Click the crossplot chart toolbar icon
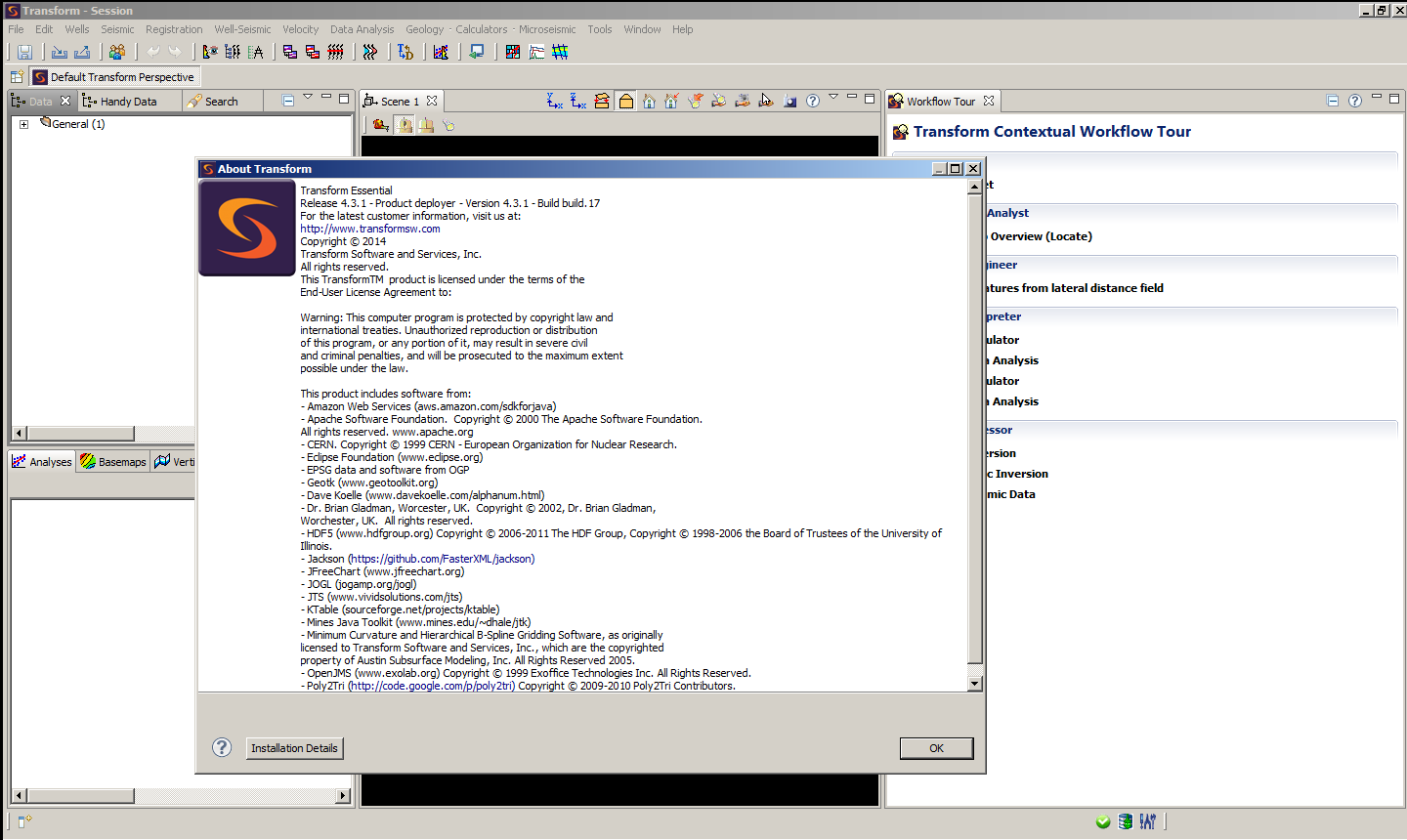 (442, 52)
